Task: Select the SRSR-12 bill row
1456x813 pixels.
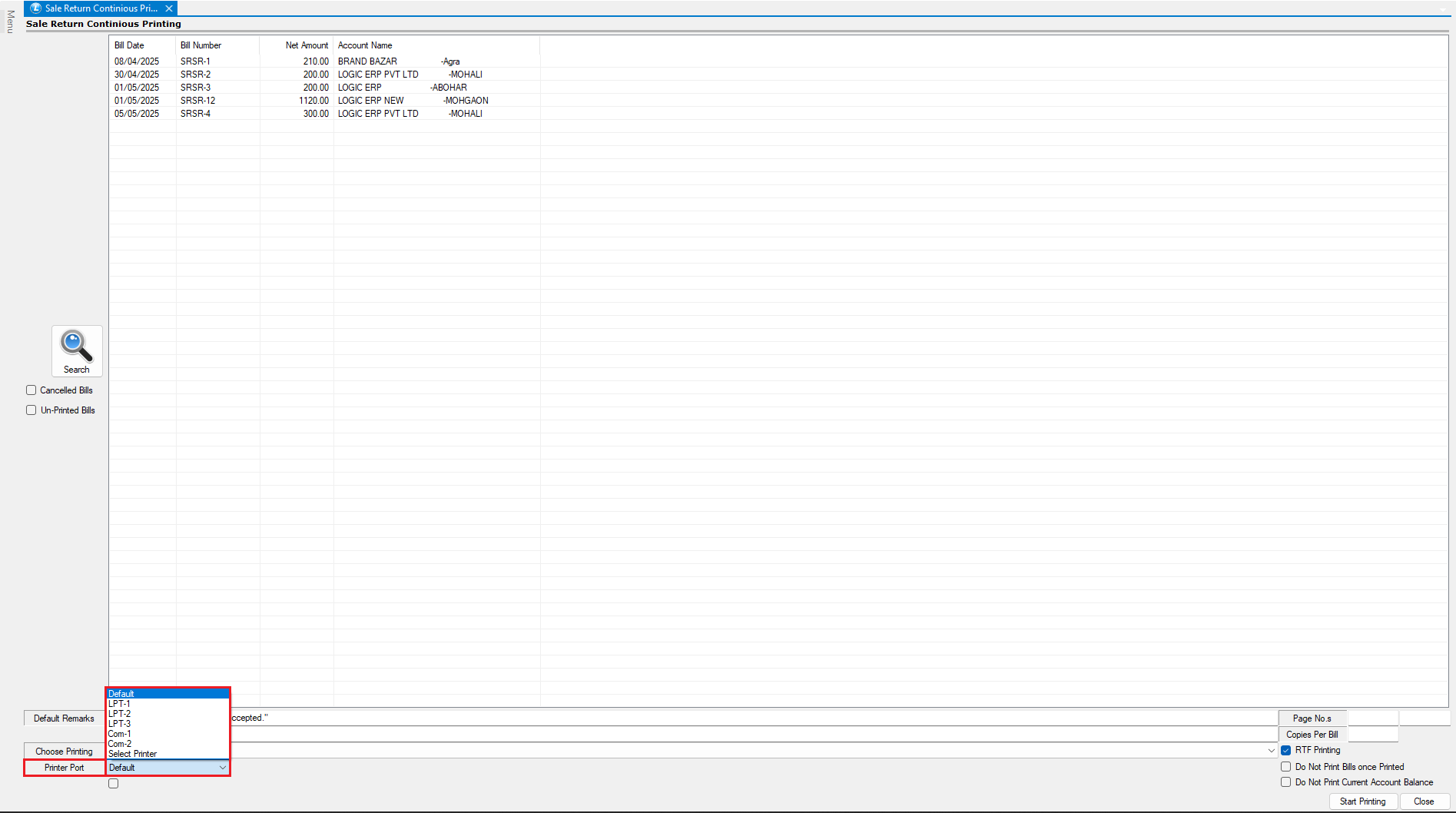Action: click(x=198, y=101)
